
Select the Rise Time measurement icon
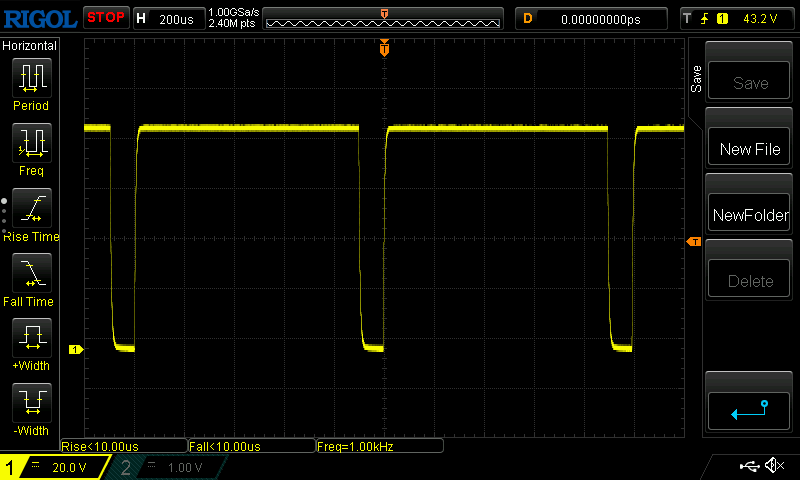pos(32,208)
